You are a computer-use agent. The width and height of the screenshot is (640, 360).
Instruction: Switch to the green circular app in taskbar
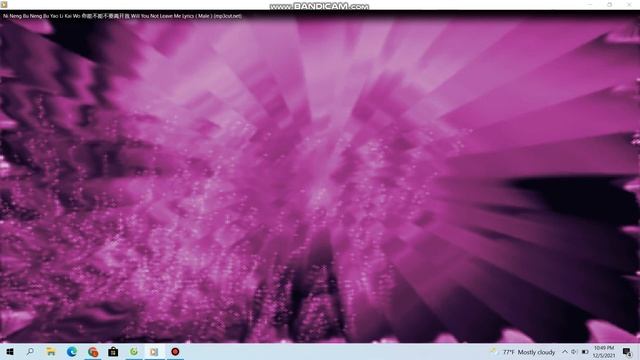(134, 351)
